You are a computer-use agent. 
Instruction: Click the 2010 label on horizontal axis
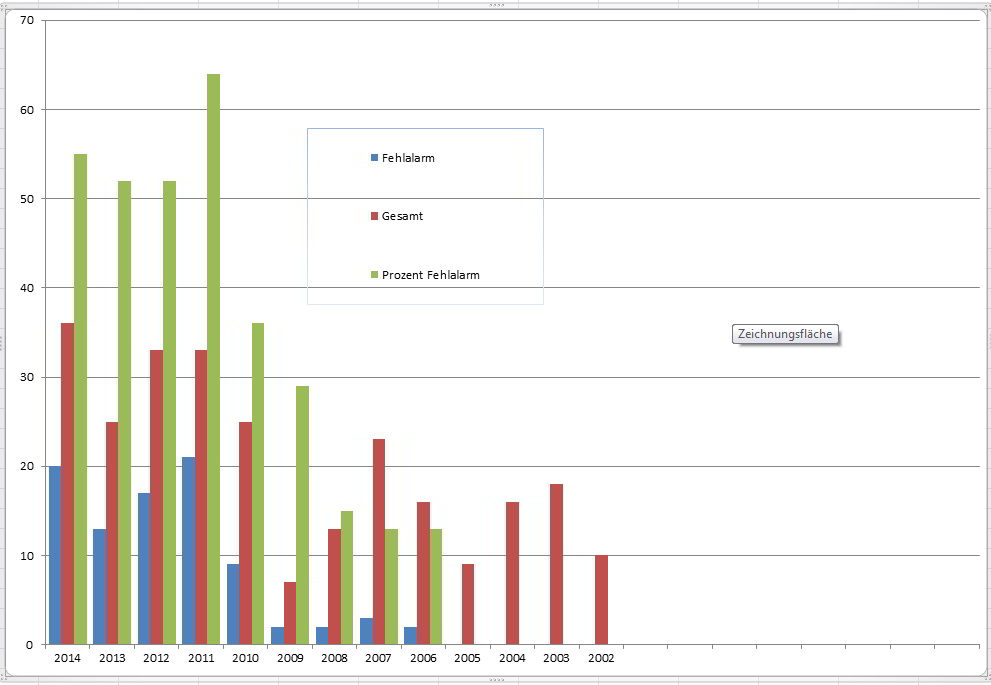pyautogui.click(x=245, y=658)
